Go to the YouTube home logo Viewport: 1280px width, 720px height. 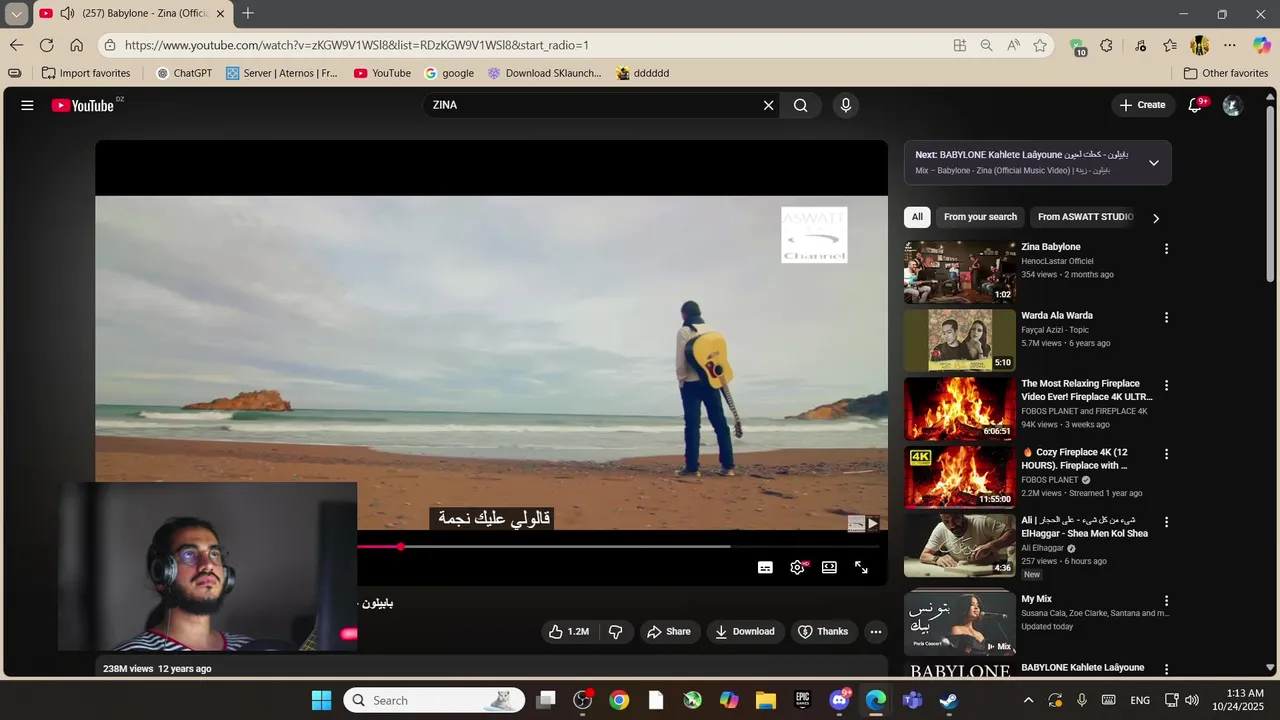pos(83,105)
